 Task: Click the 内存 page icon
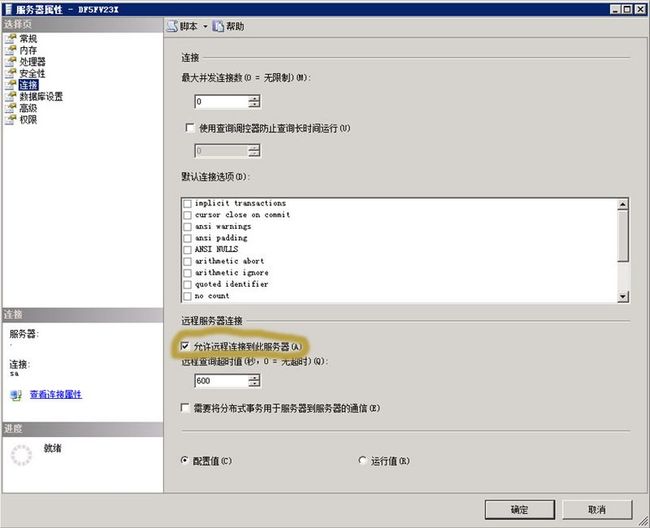pos(11,50)
